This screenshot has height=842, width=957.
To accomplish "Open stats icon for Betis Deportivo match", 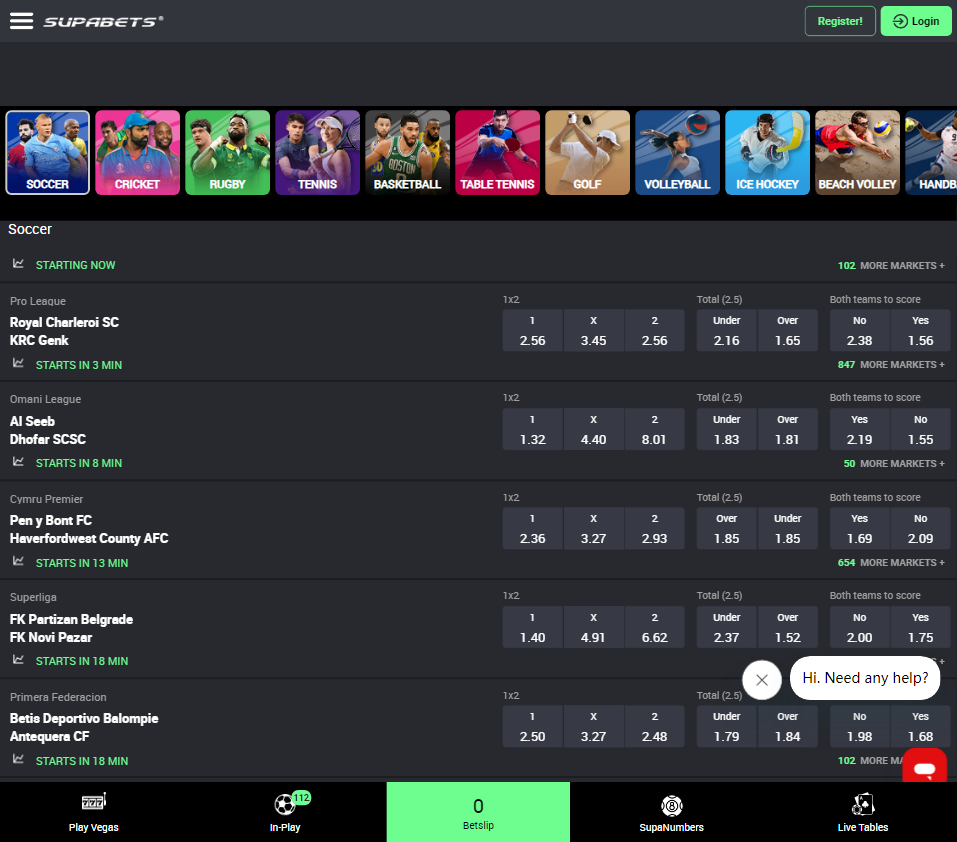I will click(18, 759).
